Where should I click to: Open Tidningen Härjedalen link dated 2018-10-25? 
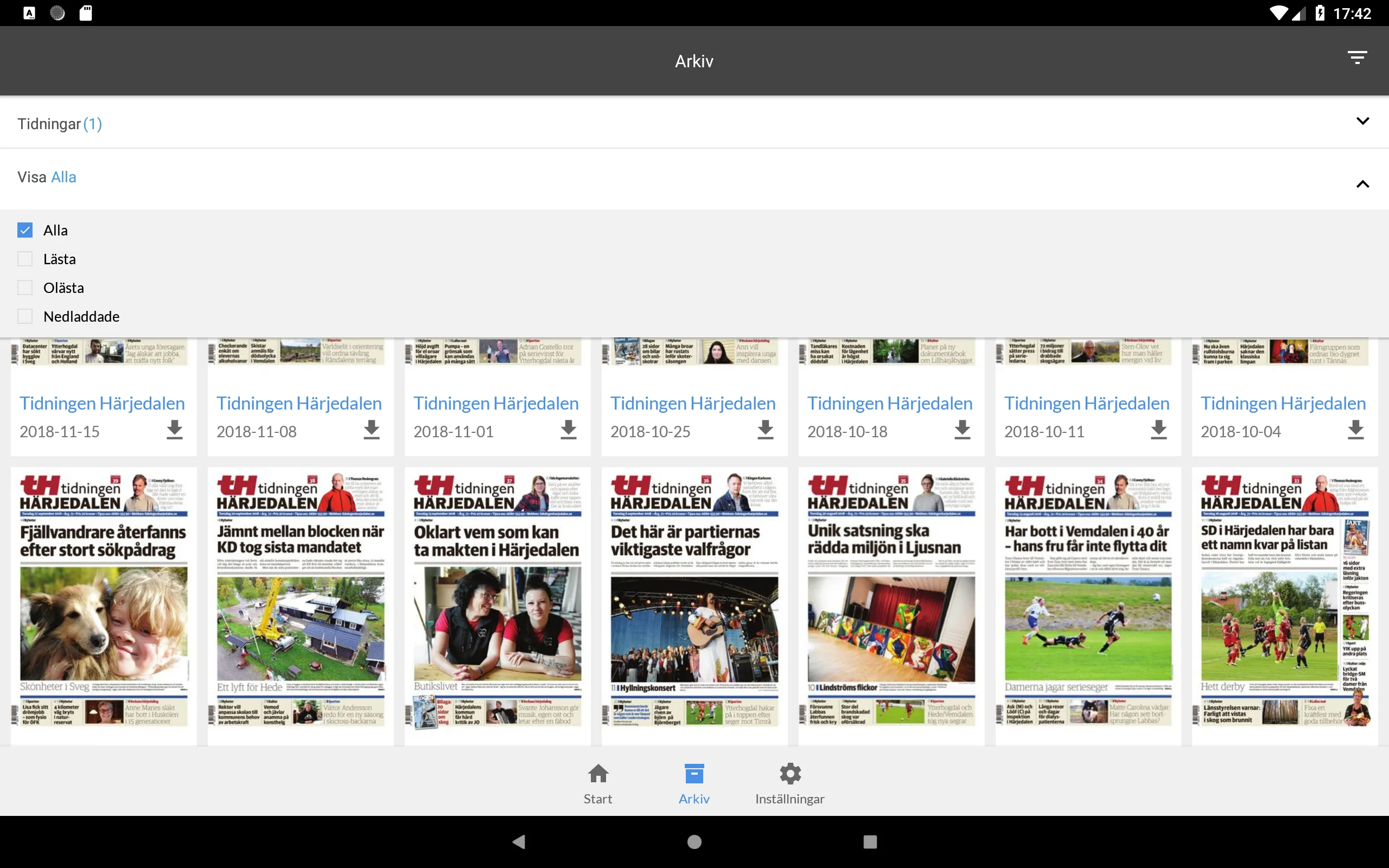tap(693, 403)
